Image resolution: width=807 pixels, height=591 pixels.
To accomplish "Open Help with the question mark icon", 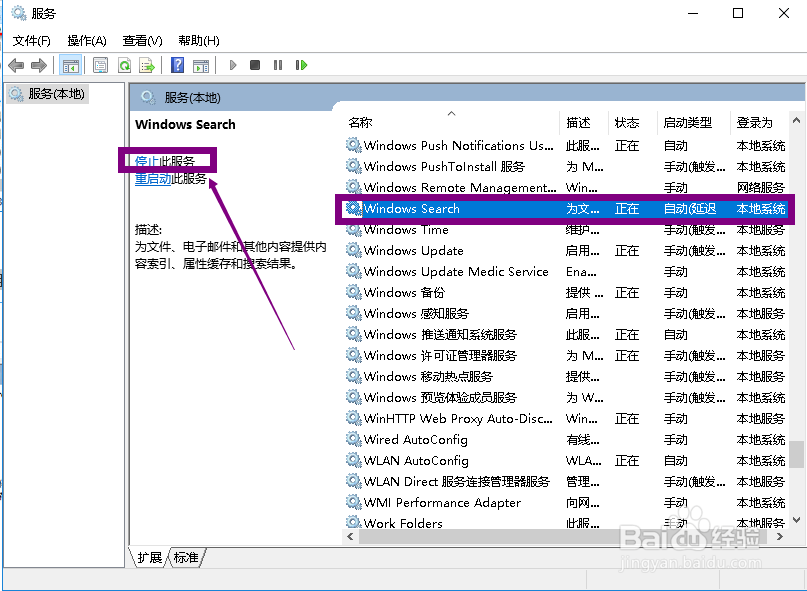I will pyautogui.click(x=178, y=65).
